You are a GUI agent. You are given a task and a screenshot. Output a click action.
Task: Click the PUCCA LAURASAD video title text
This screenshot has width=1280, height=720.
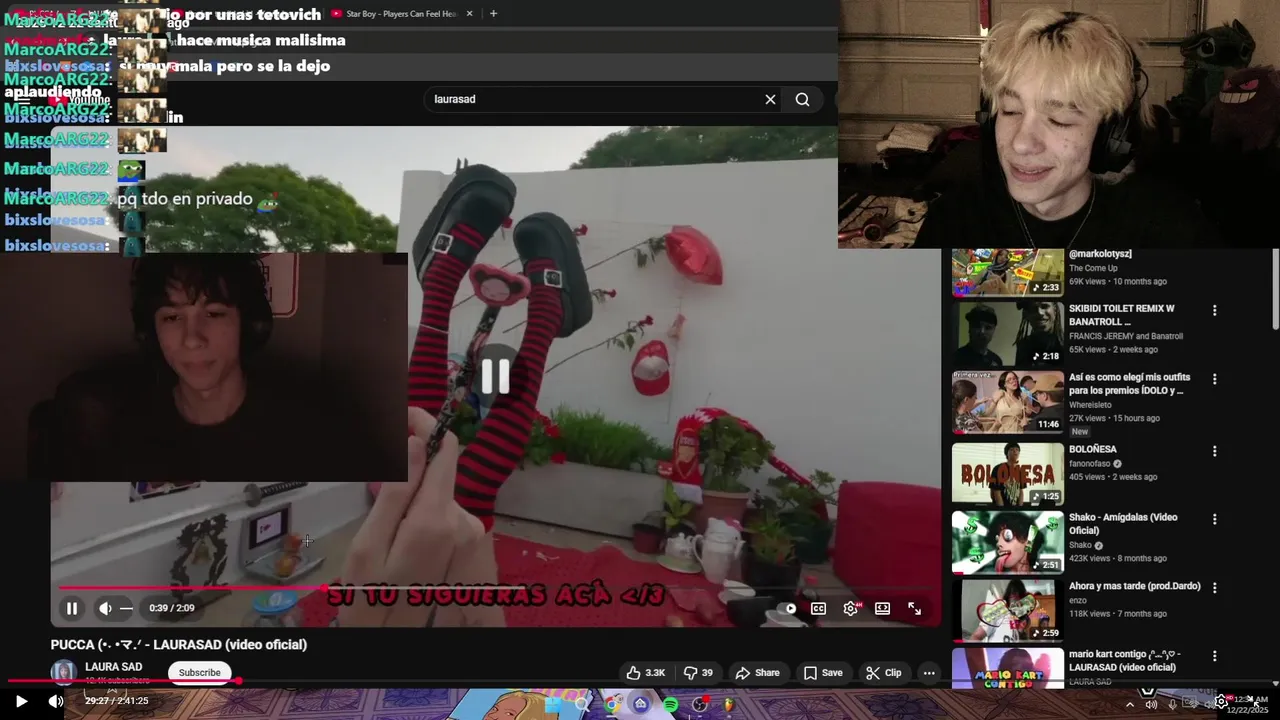[x=179, y=645]
